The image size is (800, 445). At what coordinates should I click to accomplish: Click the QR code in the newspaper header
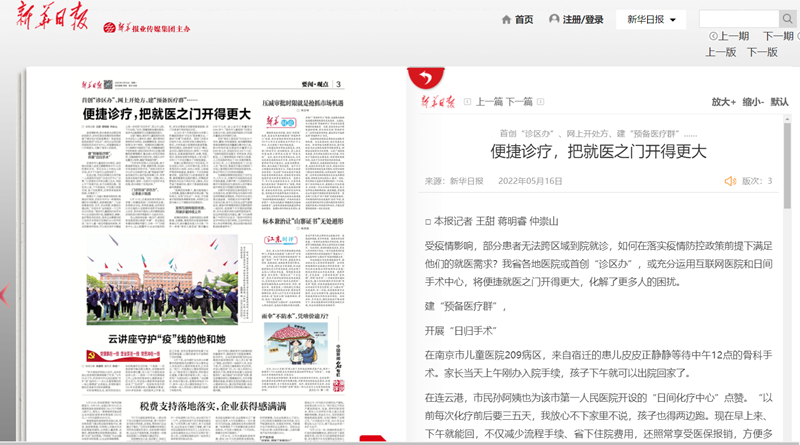coord(109,84)
